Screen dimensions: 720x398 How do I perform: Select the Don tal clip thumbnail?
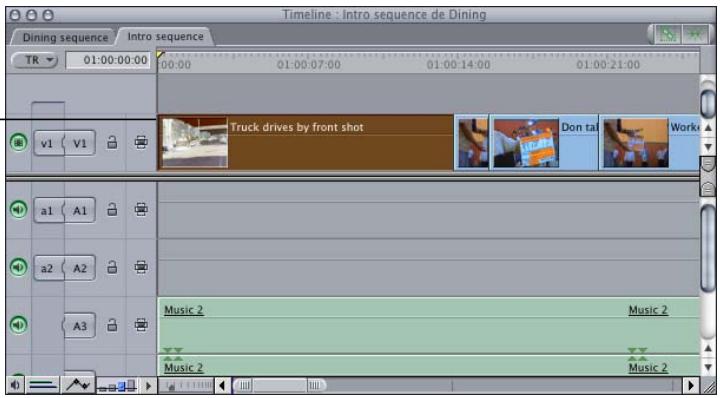pyautogui.click(x=526, y=143)
